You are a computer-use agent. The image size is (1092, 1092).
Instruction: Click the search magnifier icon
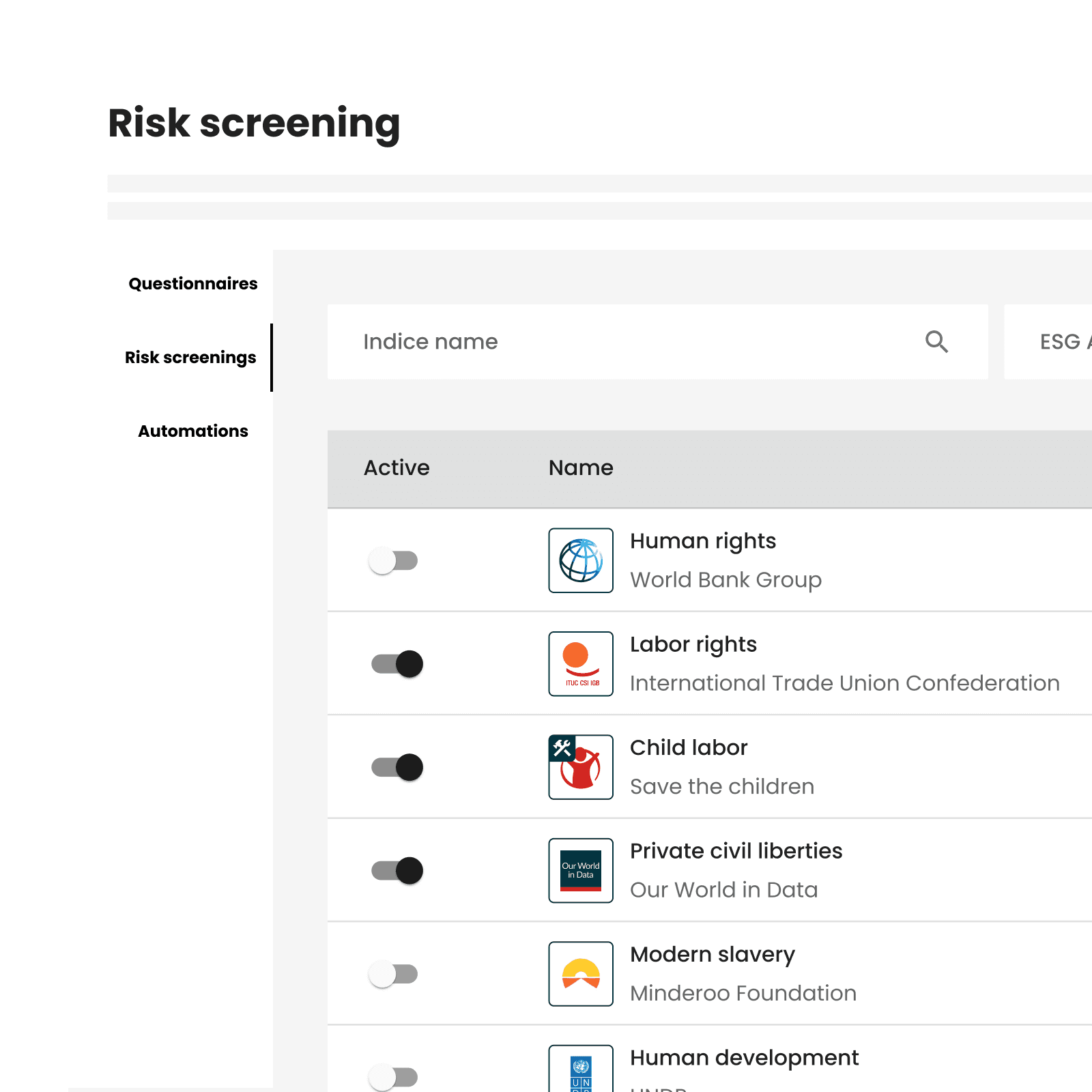[x=936, y=342]
